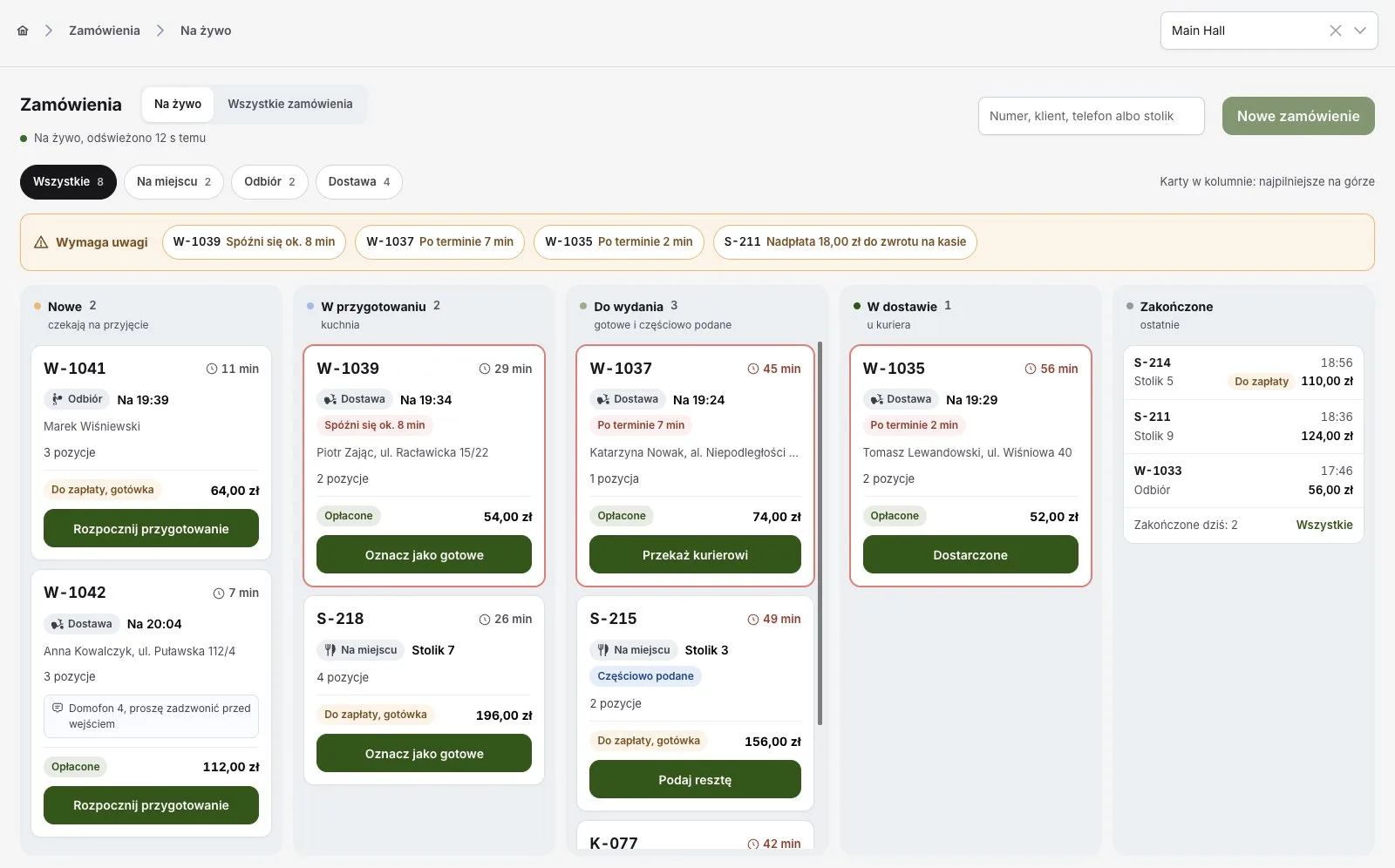Filter orders by Dostawa
The image size is (1395, 868).
[x=358, y=182]
